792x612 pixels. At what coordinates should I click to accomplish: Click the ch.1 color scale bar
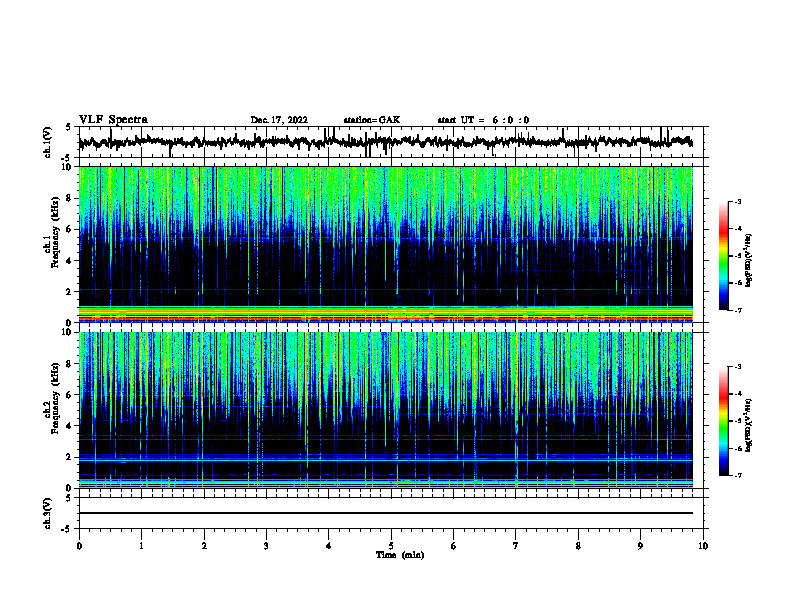pos(723,256)
